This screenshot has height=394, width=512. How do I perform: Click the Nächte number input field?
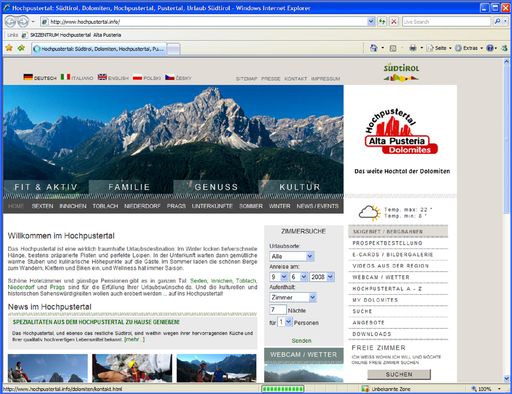coord(277,310)
